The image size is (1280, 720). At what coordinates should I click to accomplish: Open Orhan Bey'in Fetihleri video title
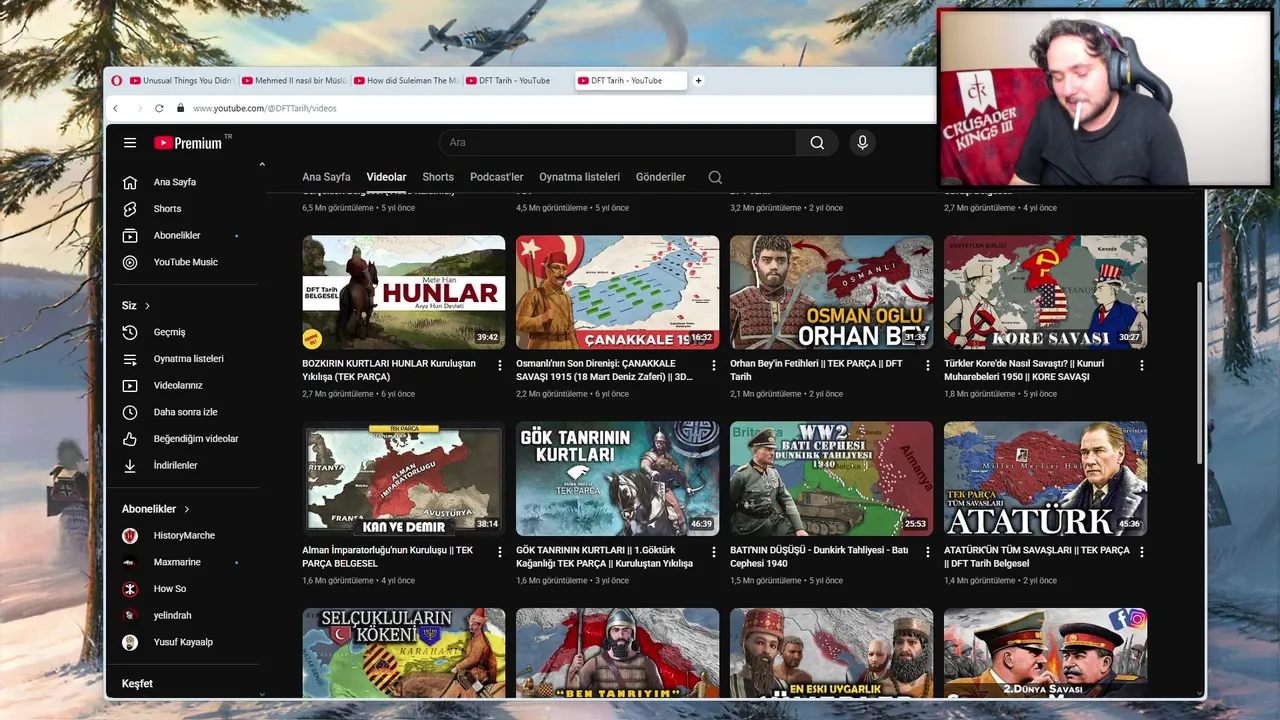pos(816,370)
